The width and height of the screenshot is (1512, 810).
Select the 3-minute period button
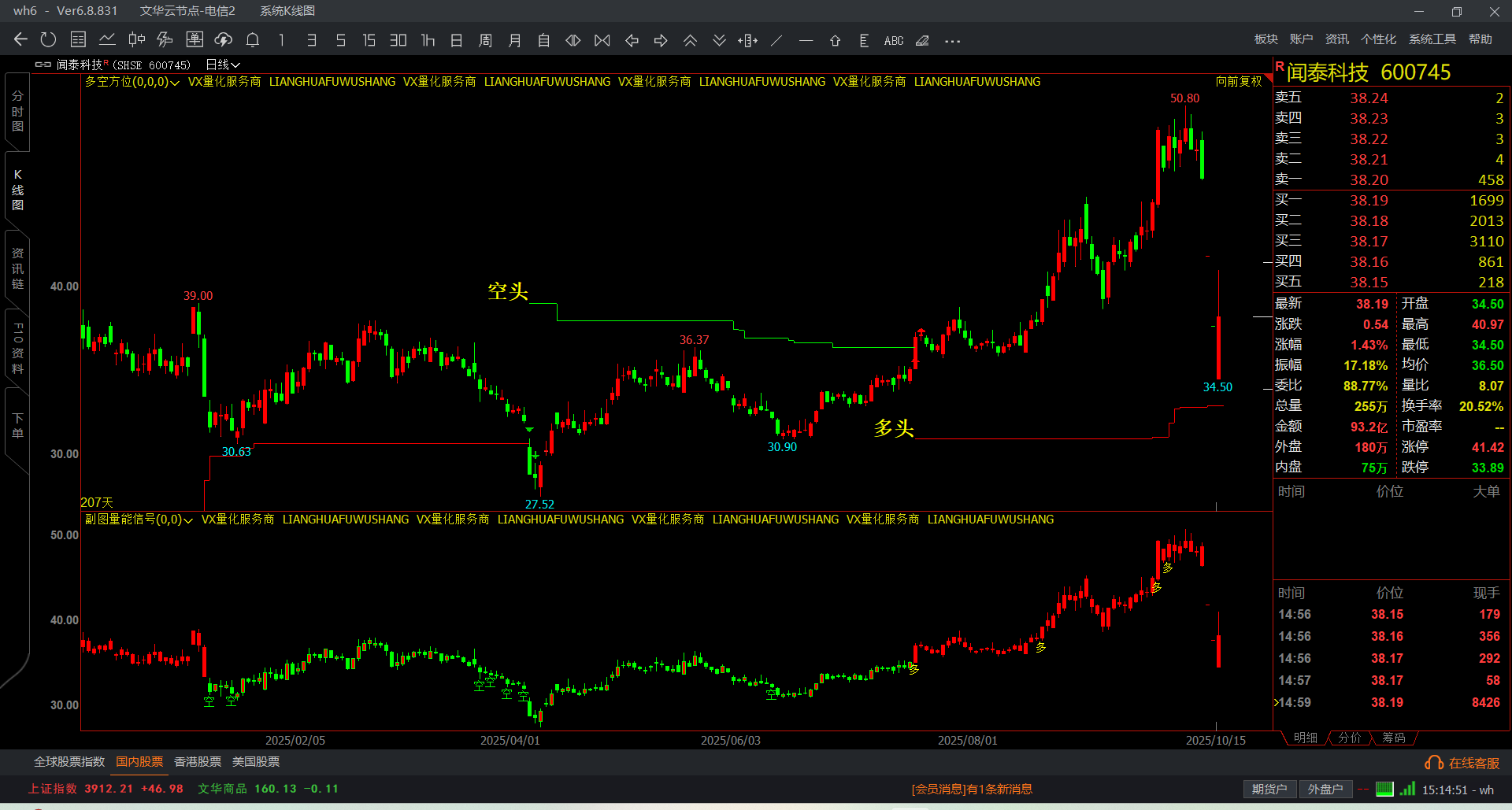point(312,40)
